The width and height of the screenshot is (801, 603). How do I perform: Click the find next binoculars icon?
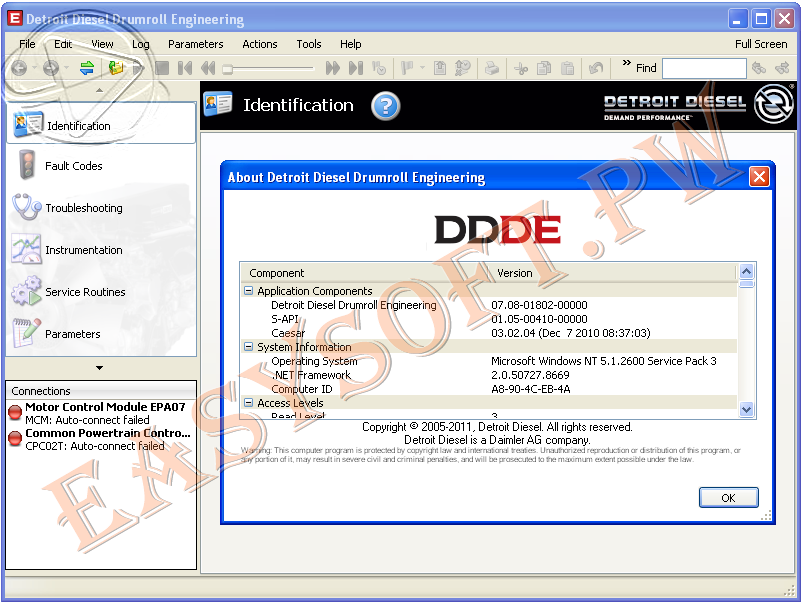[782, 68]
